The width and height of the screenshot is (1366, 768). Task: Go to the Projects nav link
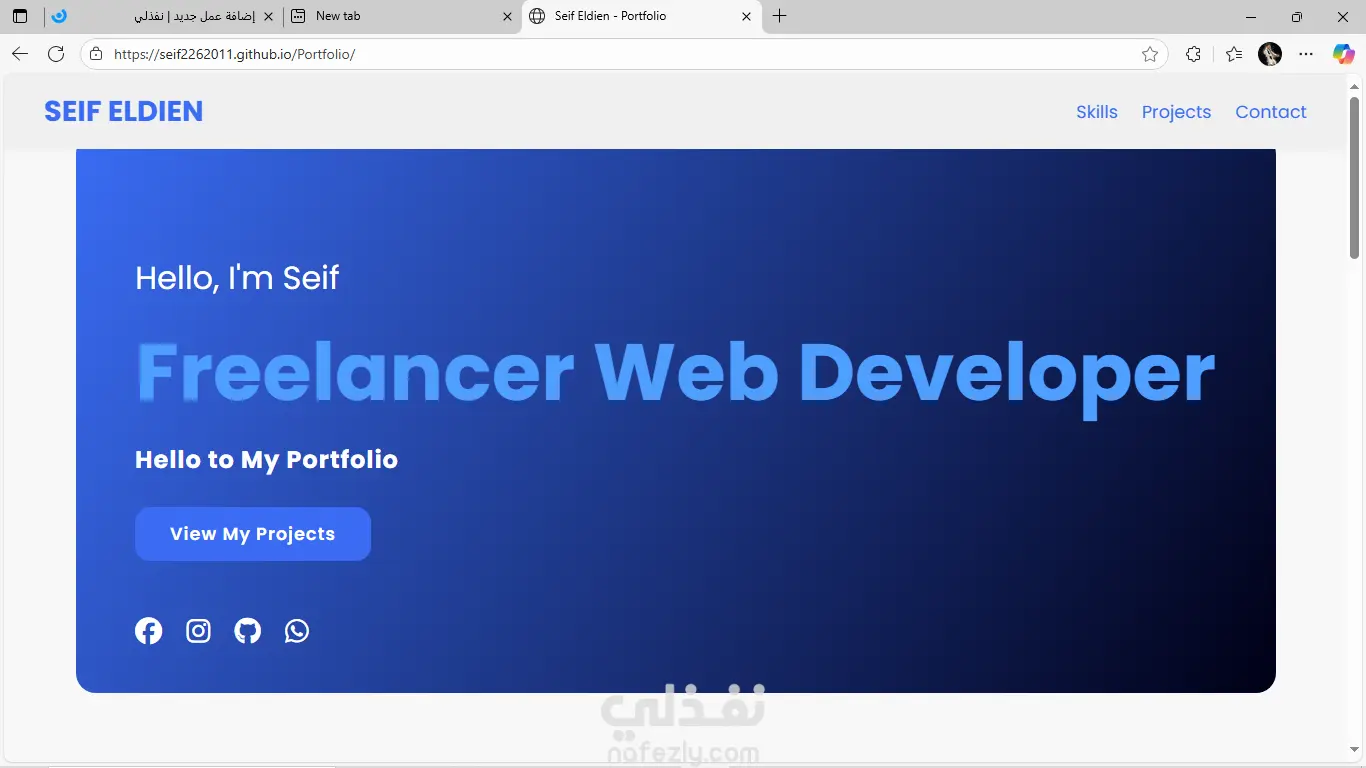(1176, 112)
